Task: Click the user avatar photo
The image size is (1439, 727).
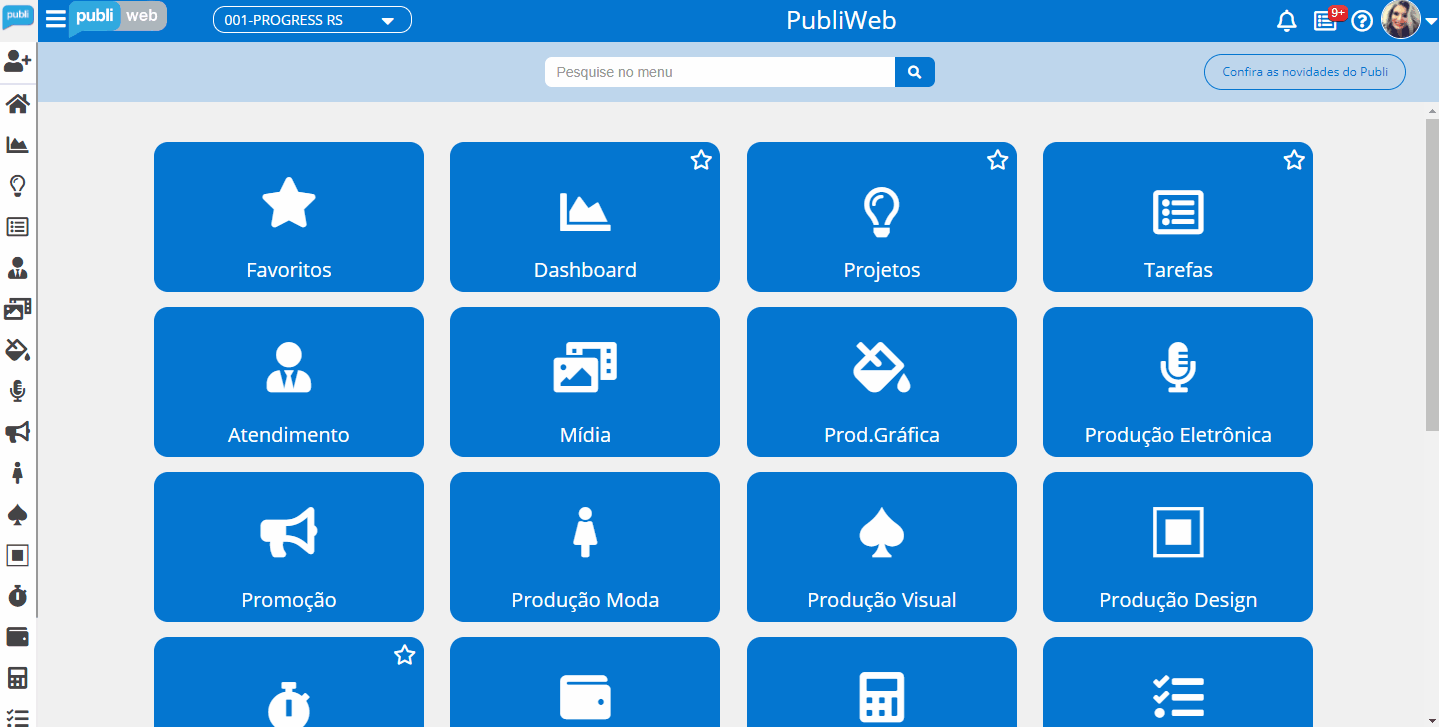Action: coord(1400,20)
